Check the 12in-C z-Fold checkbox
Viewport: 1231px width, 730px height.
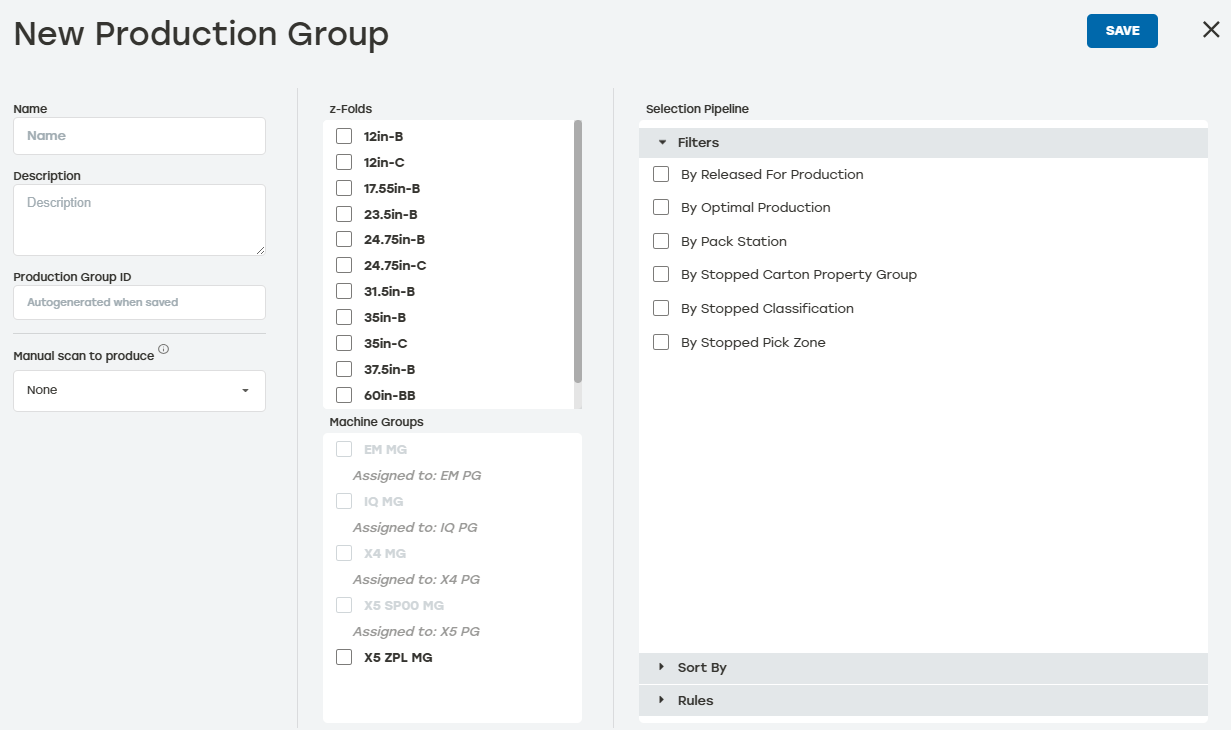[x=344, y=162]
